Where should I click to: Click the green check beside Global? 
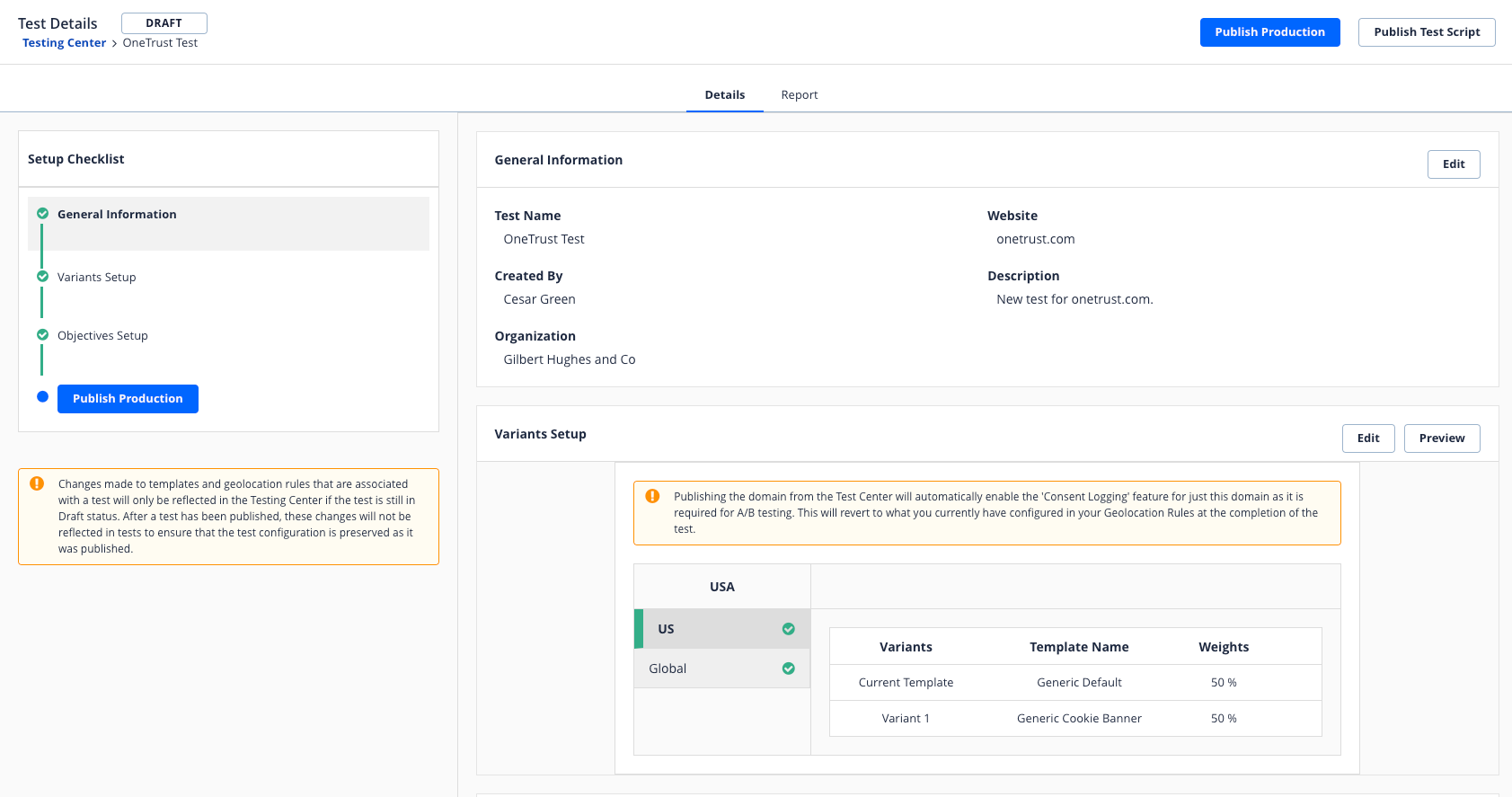pos(788,669)
